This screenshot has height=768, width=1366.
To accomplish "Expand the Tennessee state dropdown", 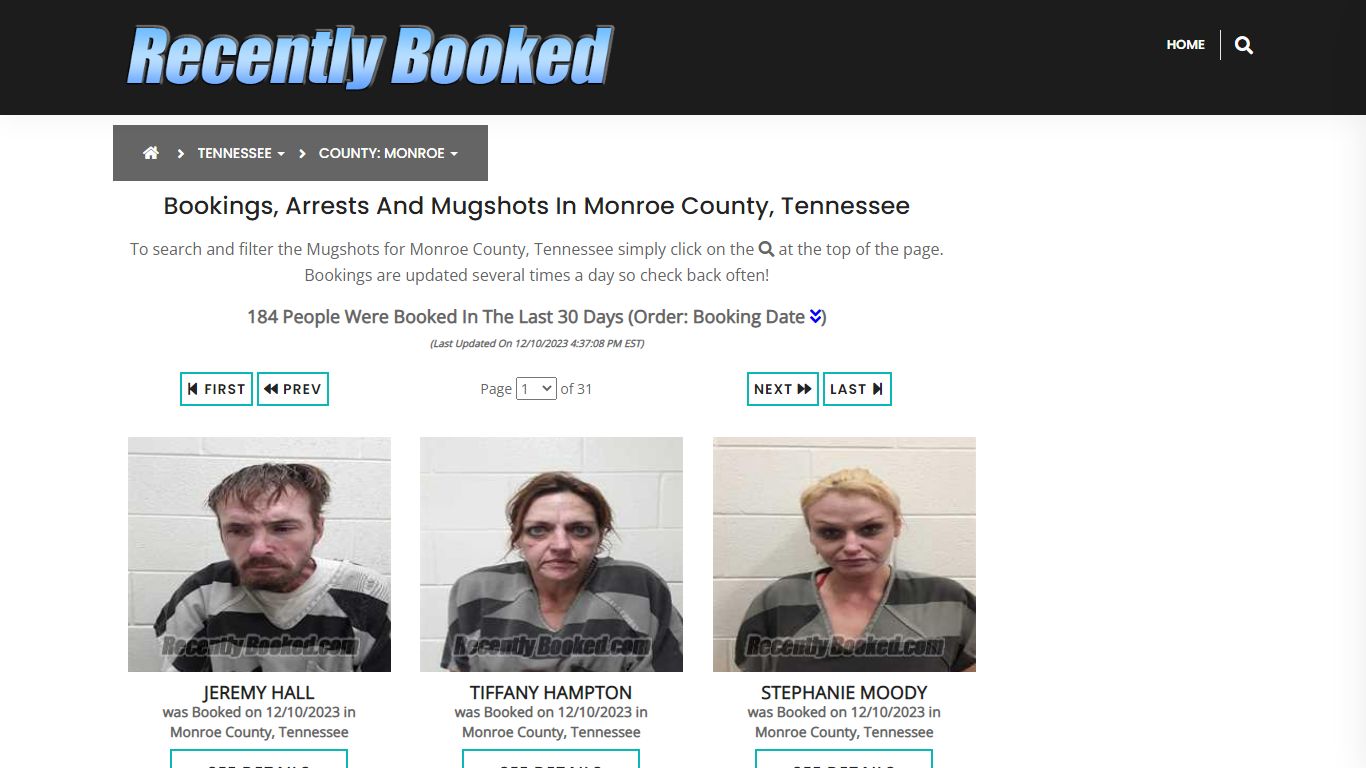I will tap(241, 153).
